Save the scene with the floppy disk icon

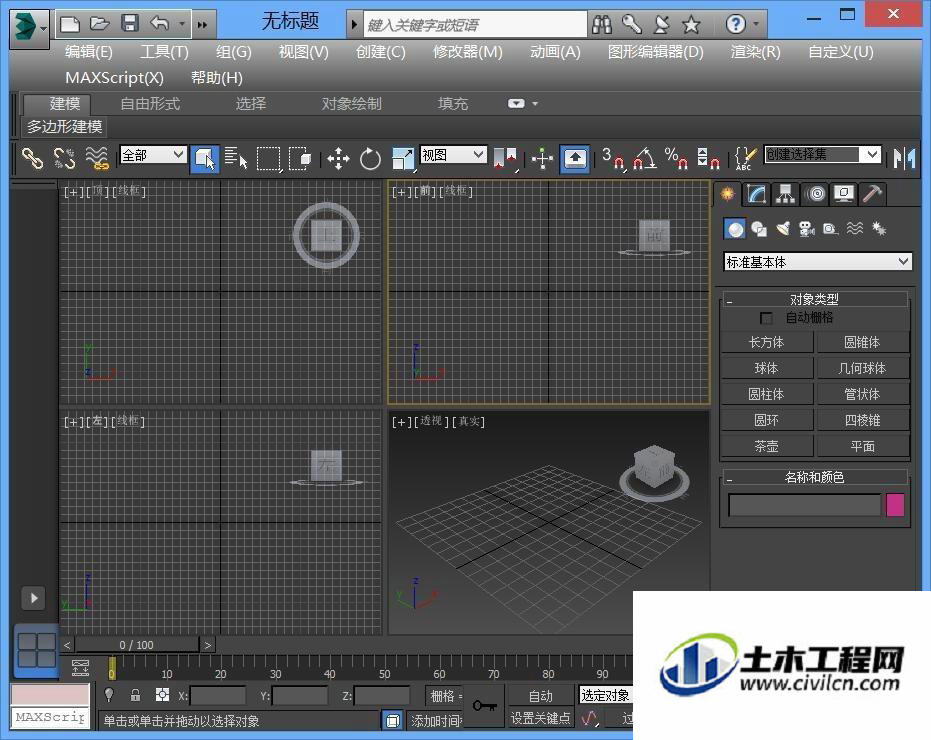coord(129,24)
